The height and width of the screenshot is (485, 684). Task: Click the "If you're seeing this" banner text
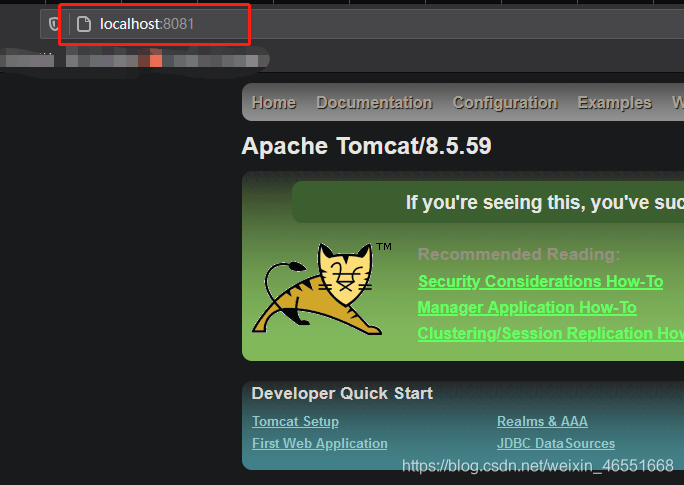544,202
